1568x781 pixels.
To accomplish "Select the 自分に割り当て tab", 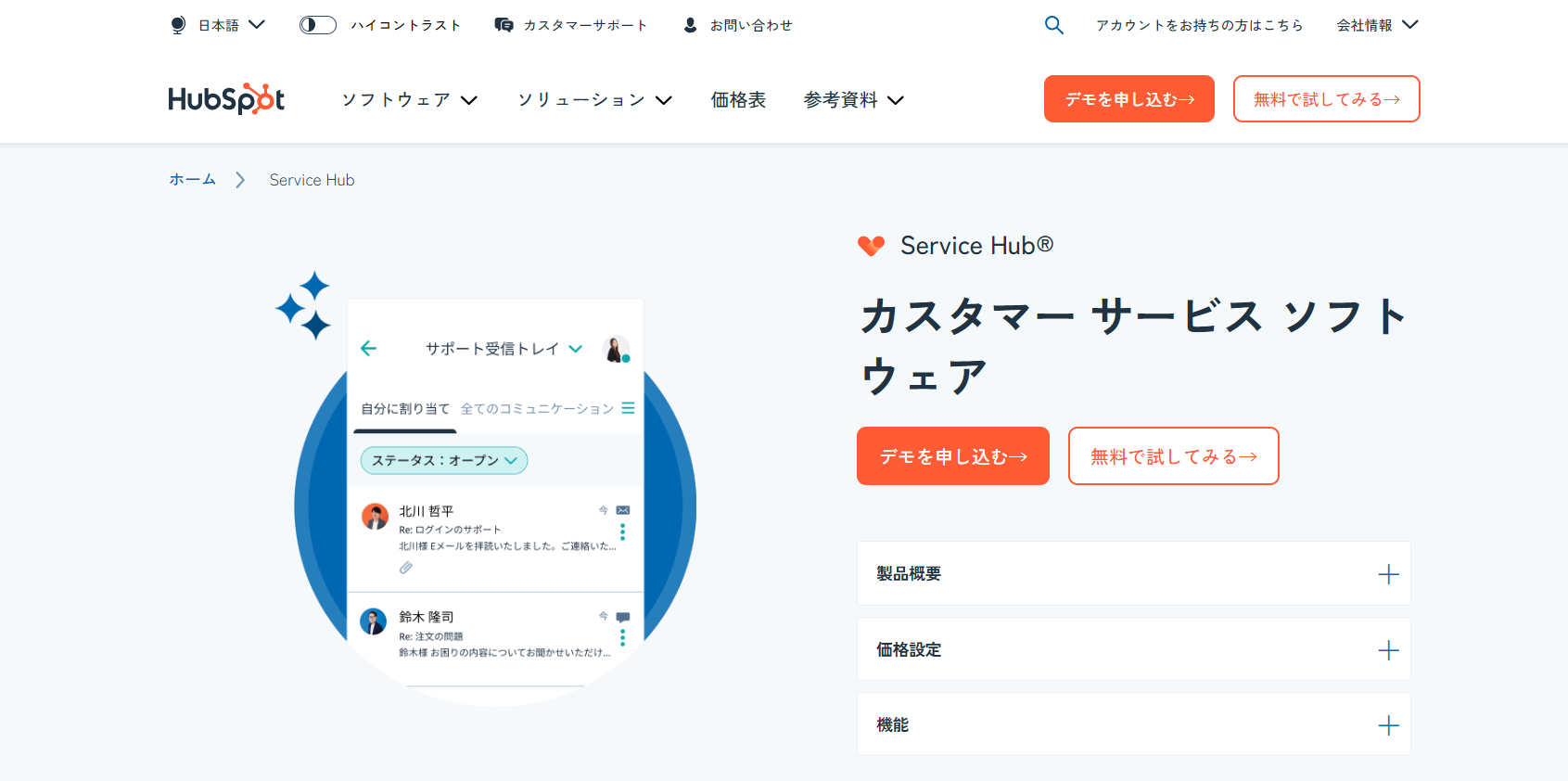I will pos(405,408).
